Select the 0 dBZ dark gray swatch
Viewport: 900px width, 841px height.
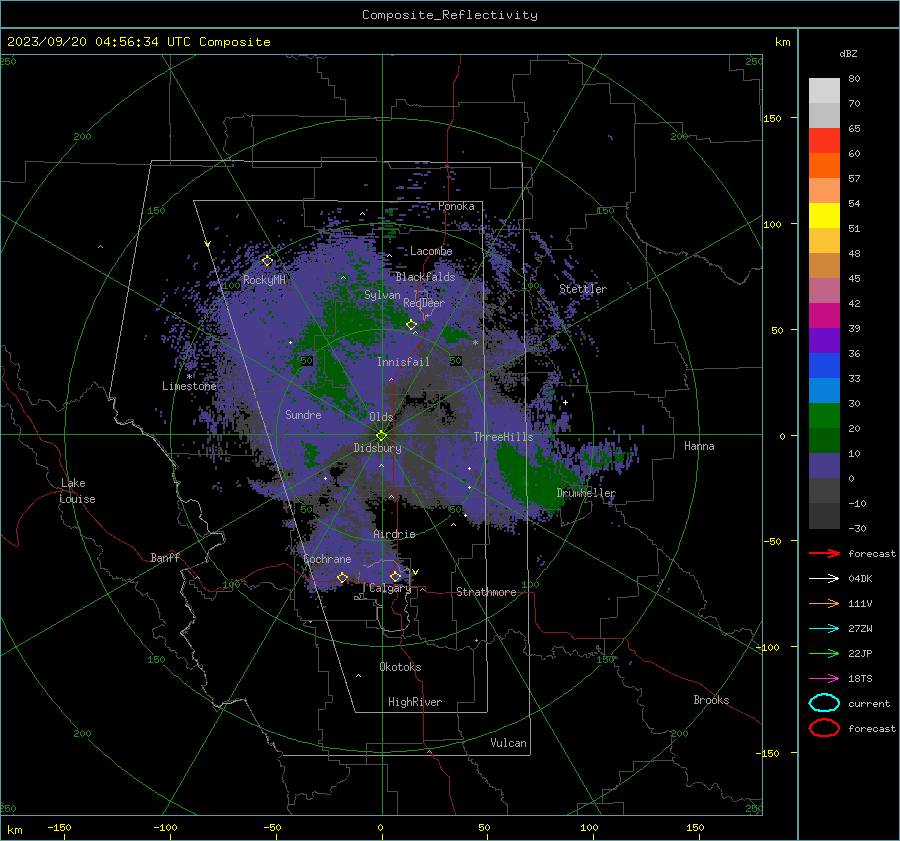point(824,491)
